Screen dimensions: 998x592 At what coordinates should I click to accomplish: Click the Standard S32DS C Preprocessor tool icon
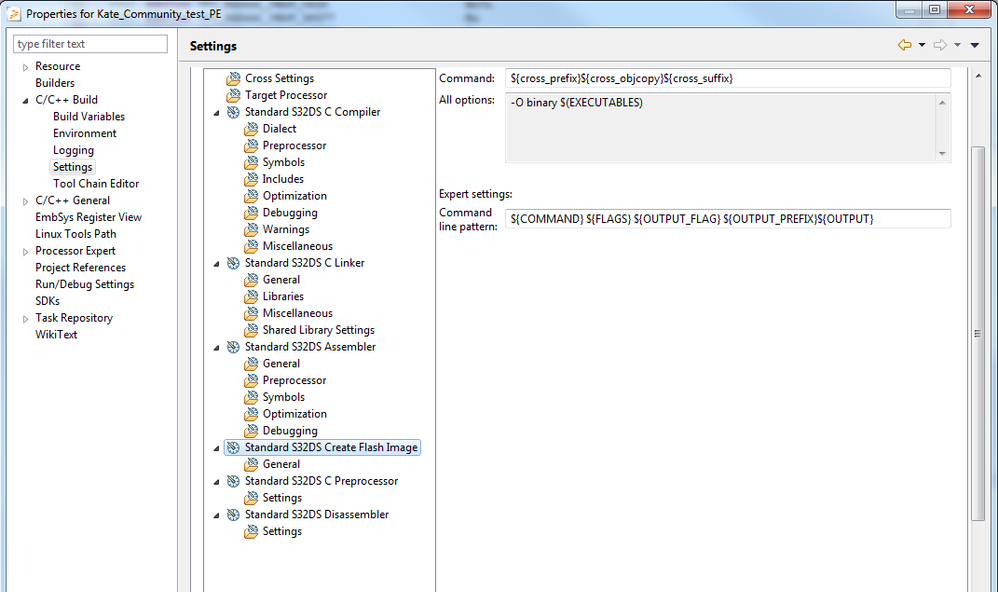pyautogui.click(x=234, y=481)
